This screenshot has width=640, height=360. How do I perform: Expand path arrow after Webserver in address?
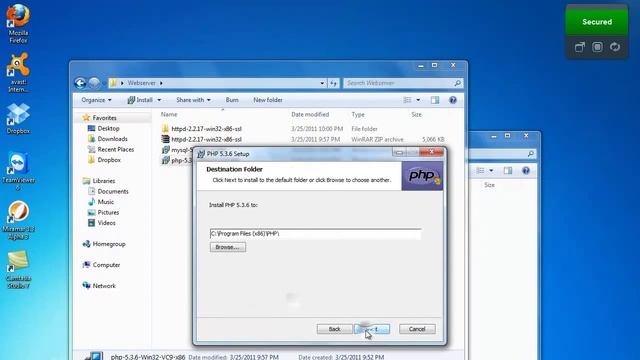pos(161,83)
